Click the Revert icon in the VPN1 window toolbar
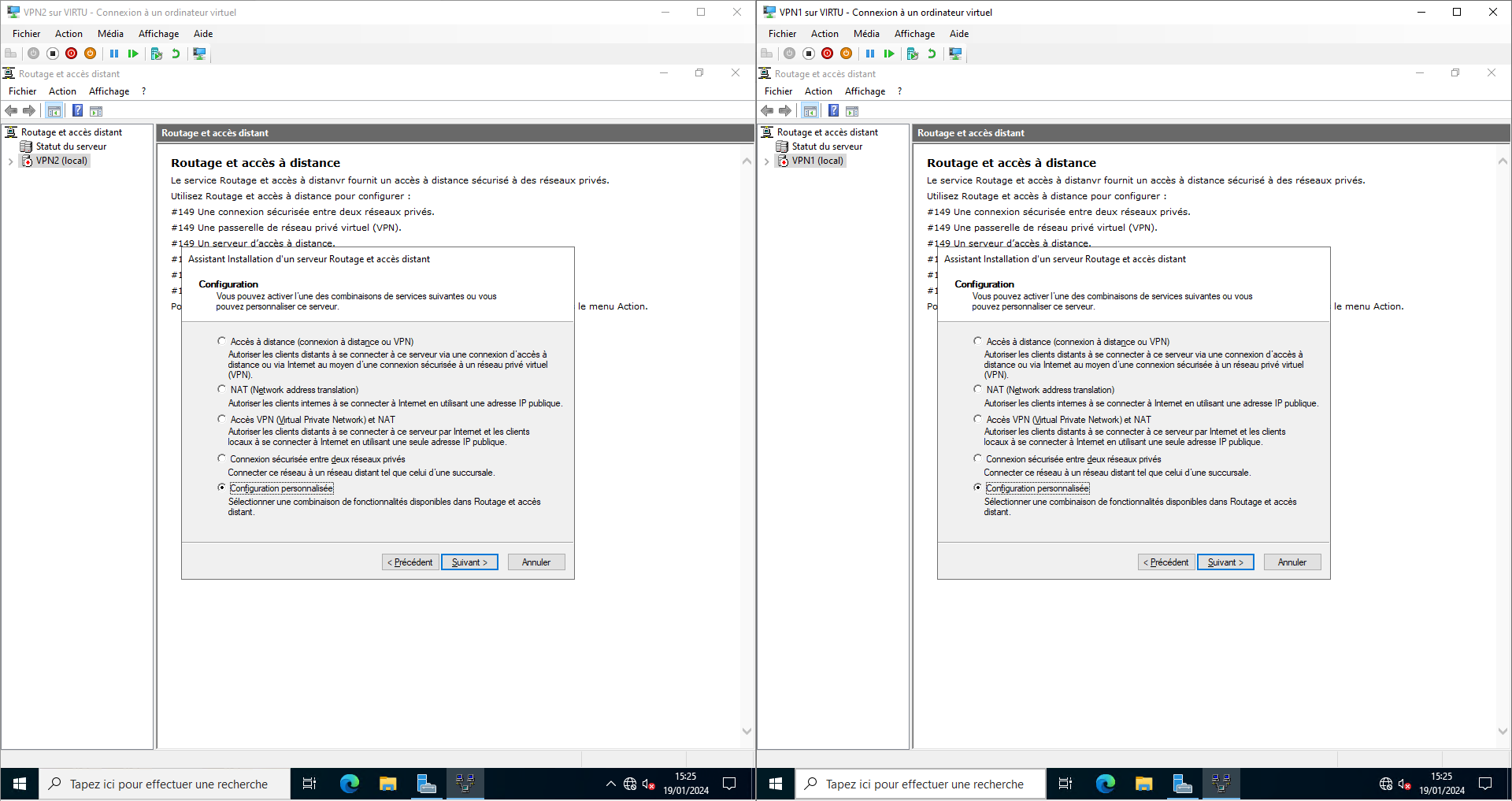The width and height of the screenshot is (1512, 801). point(932,54)
